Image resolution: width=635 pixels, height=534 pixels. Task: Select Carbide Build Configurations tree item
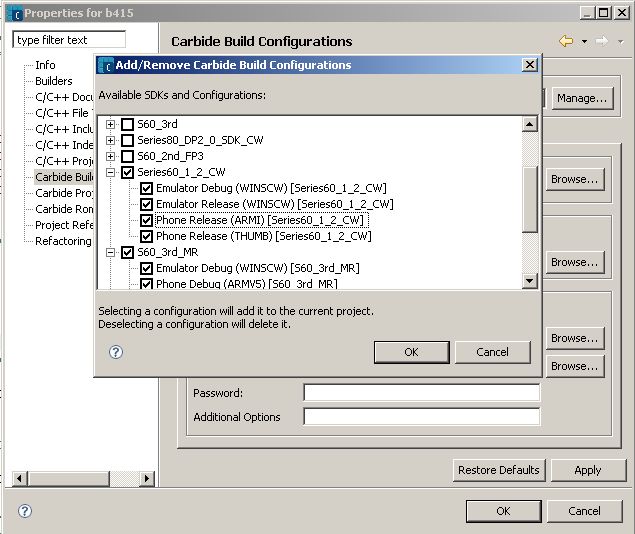[x=64, y=177]
